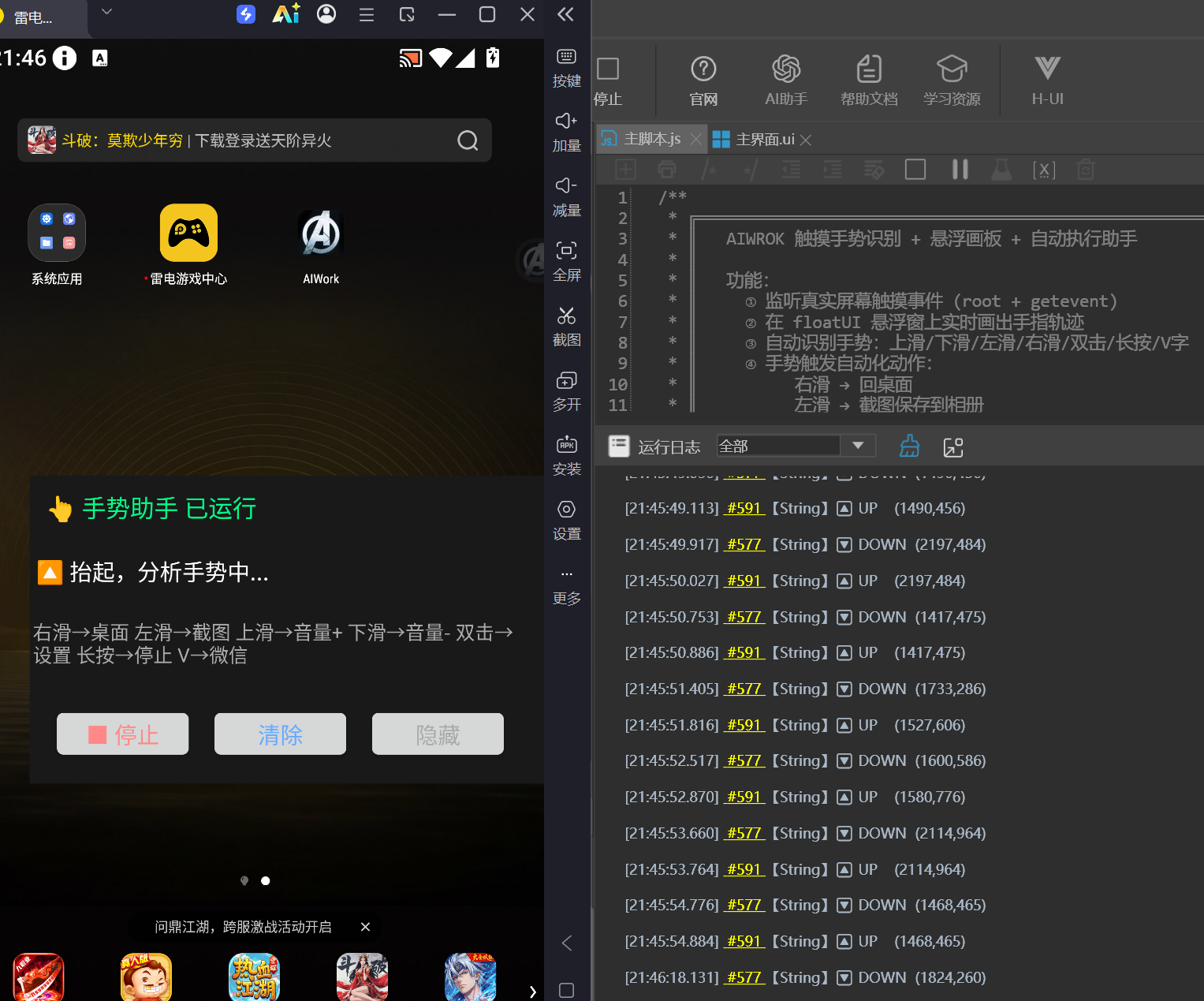Click the Android back arrow in emulator sidebar
The image size is (1204, 1001).
(x=566, y=943)
